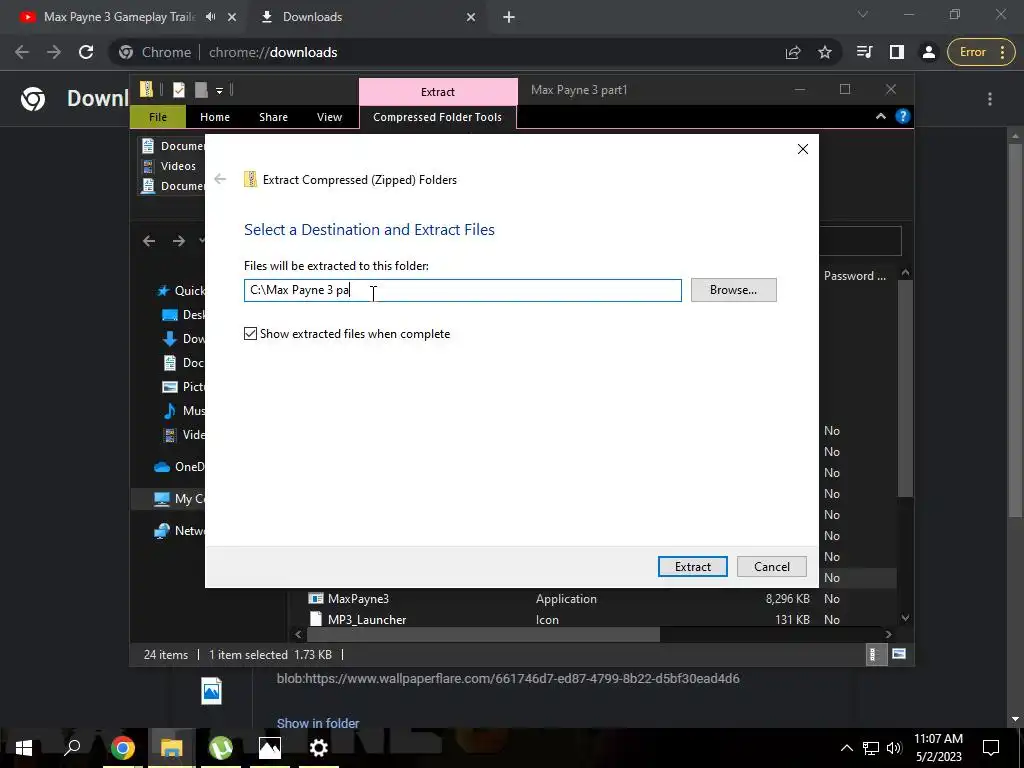The image size is (1024, 768).
Task: Select Quick access in the navigation pane
Action: pos(181,291)
